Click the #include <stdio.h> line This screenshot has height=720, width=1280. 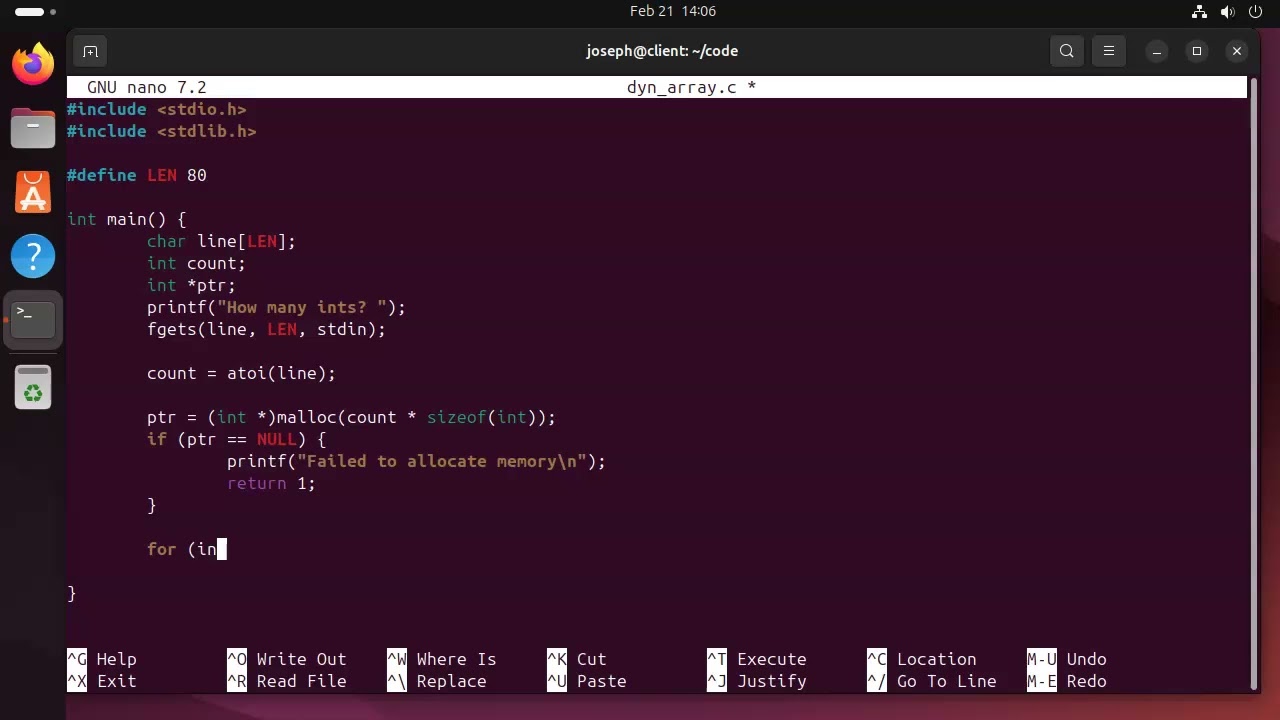click(157, 109)
